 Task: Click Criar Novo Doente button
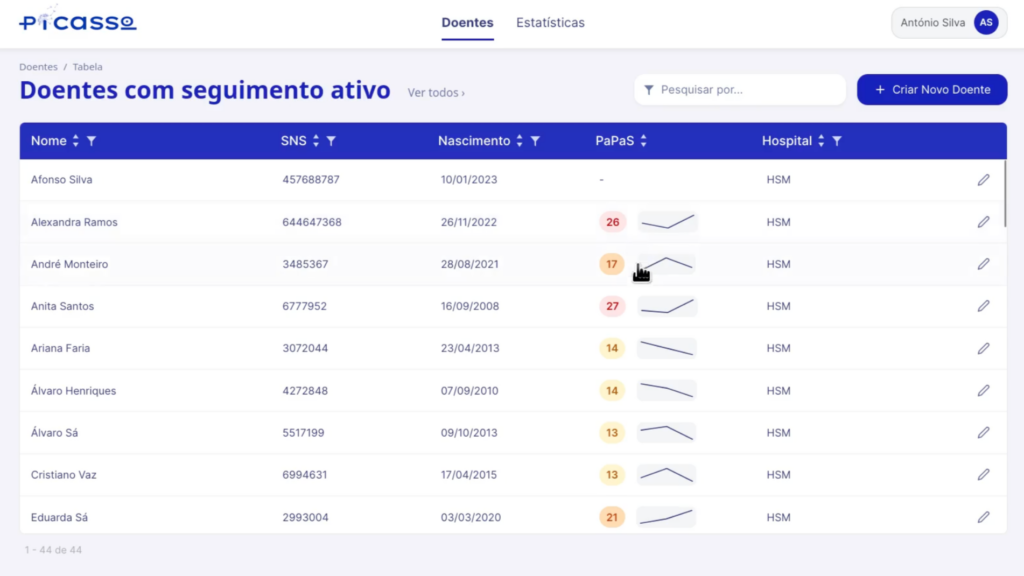(932, 90)
